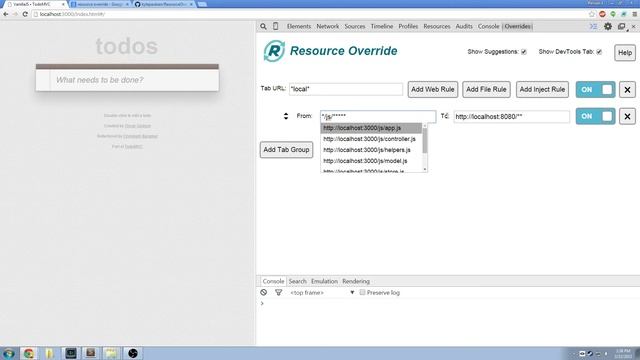The width and height of the screenshot is (640, 360).
Task: Bookmark page with the star icon
Action: pos(592,14)
